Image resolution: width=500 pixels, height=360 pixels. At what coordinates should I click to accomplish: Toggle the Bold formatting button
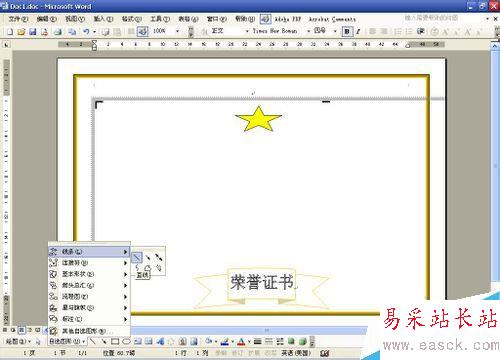[x=347, y=32]
